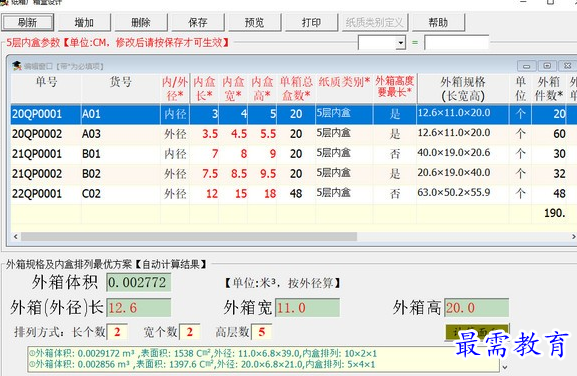The image size is (577, 376).
Task: Click outer box spec 63.0×50.2×55.9 cell
Action: tap(463, 193)
